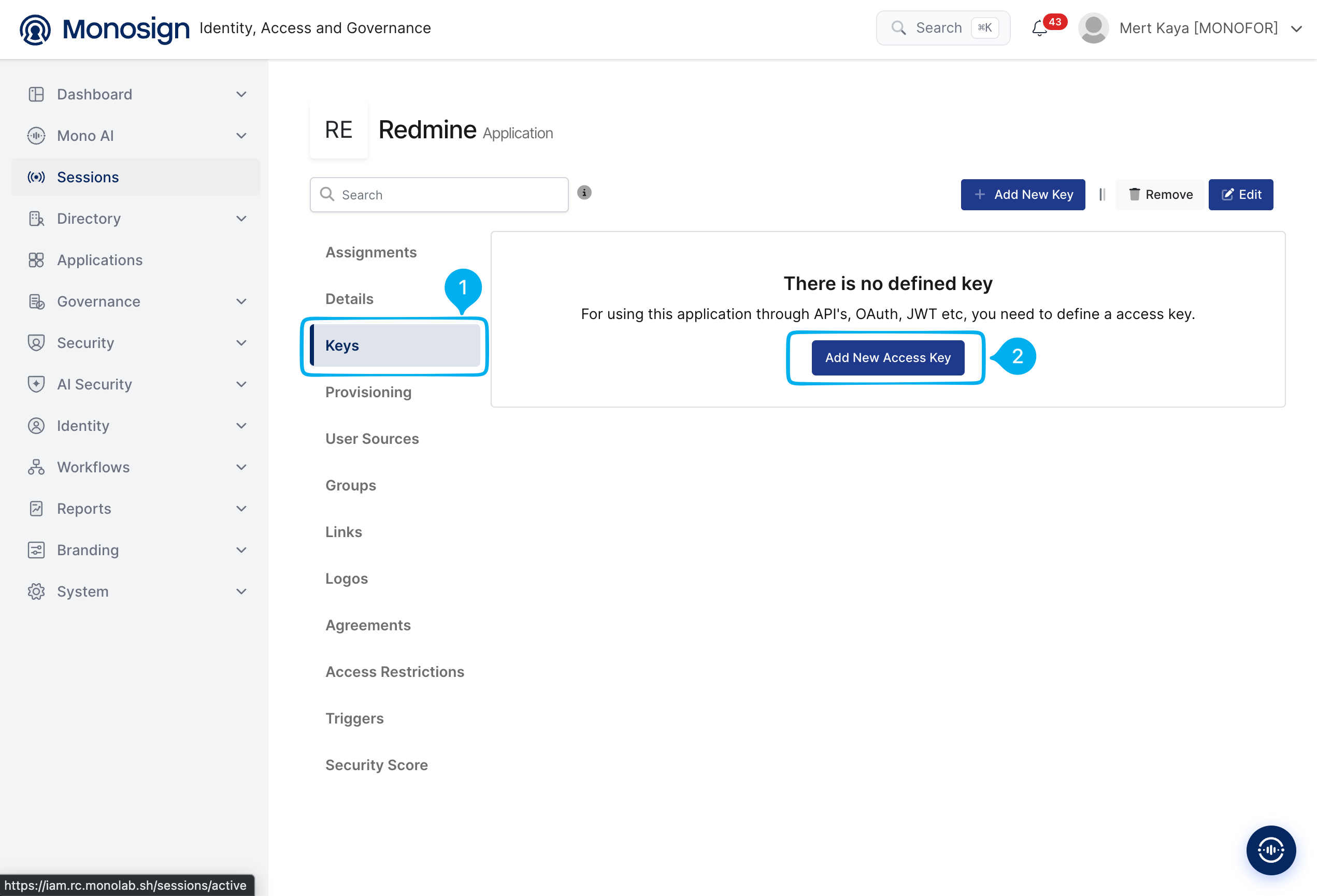Expand the Branding menu chevron

coord(241,550)
